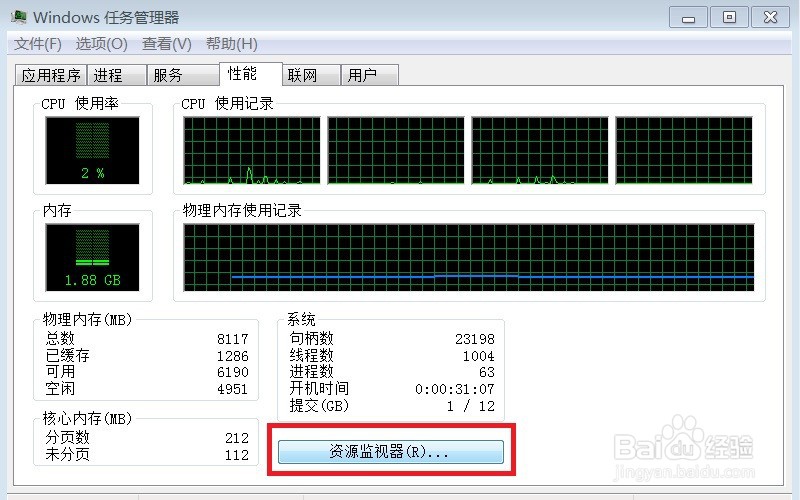Switch to the 联网 tab

coord(311,75)
